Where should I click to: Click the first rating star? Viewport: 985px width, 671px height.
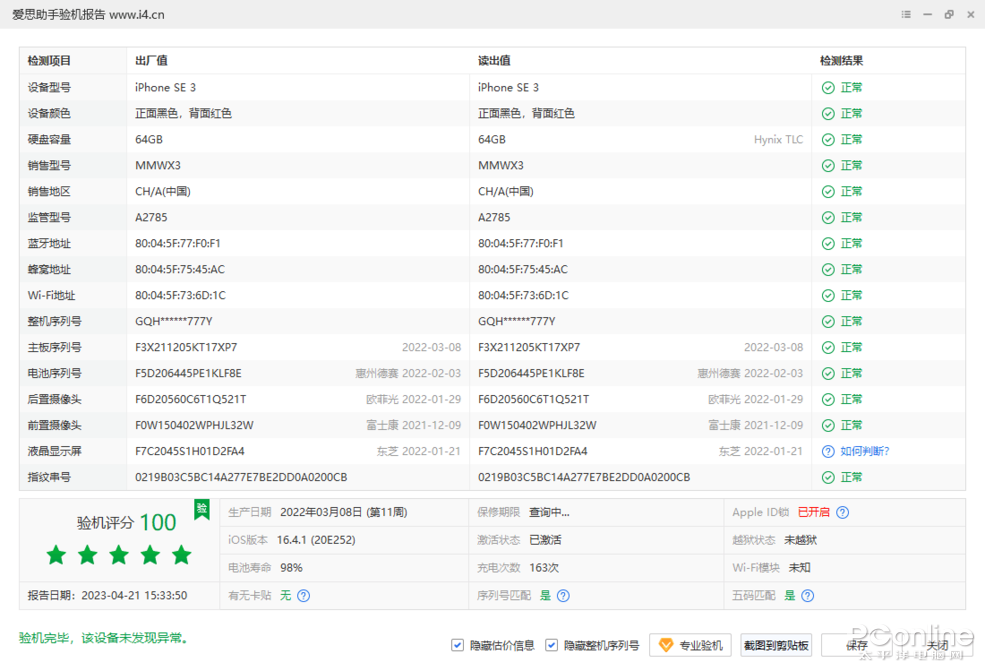click(57, 555)
